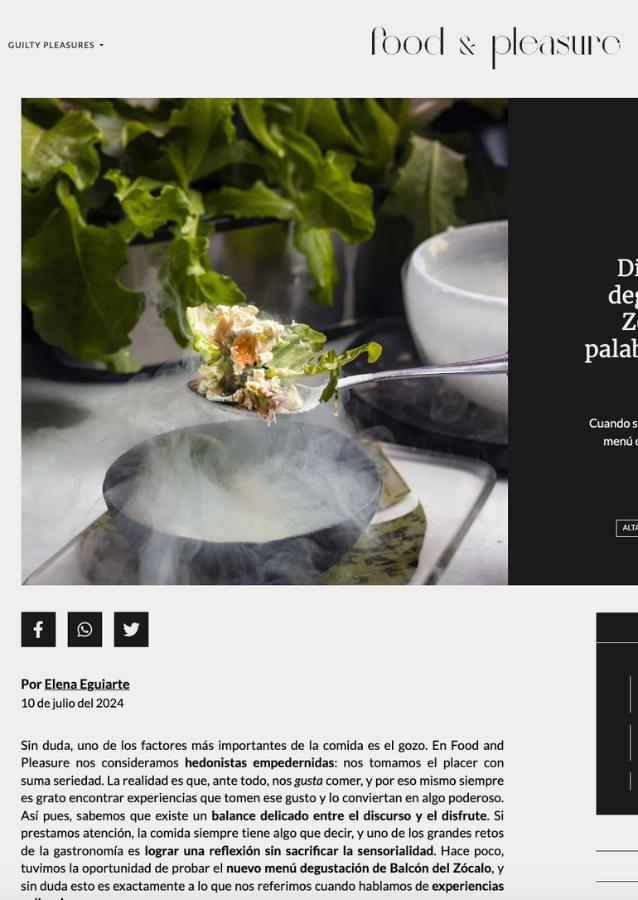
Task: Open author Elena Eguiarte's profile link
Action: (87, 684)
